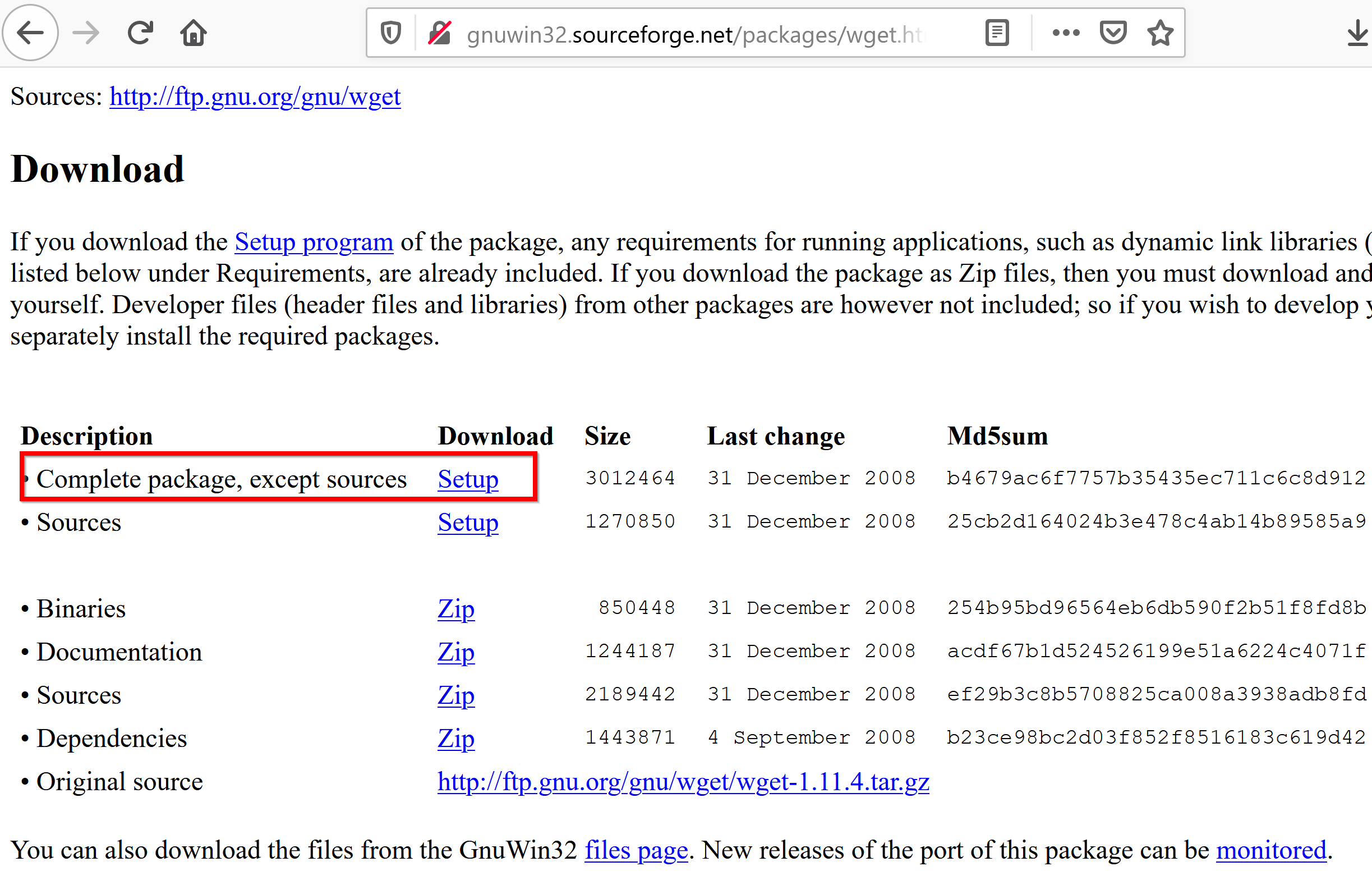Screen dimensions: 1372x880
Task: Toggle reader view icon
Action: (x=997, y=33)
